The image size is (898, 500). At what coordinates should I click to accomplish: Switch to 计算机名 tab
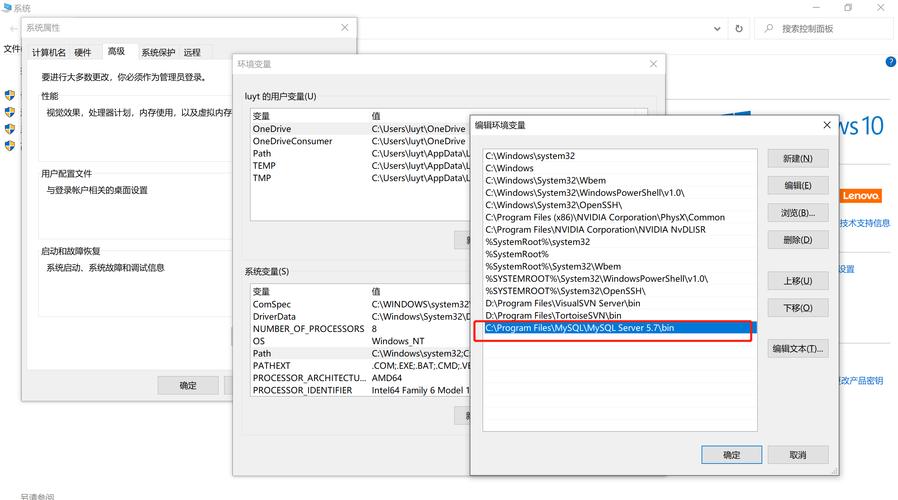[x=49, y=52]
